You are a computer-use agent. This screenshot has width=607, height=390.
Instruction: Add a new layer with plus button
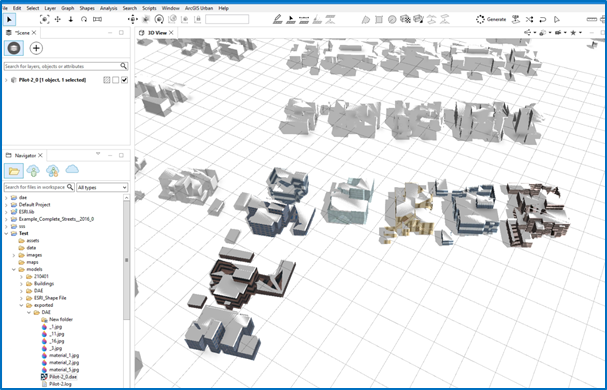click(36, 48)
